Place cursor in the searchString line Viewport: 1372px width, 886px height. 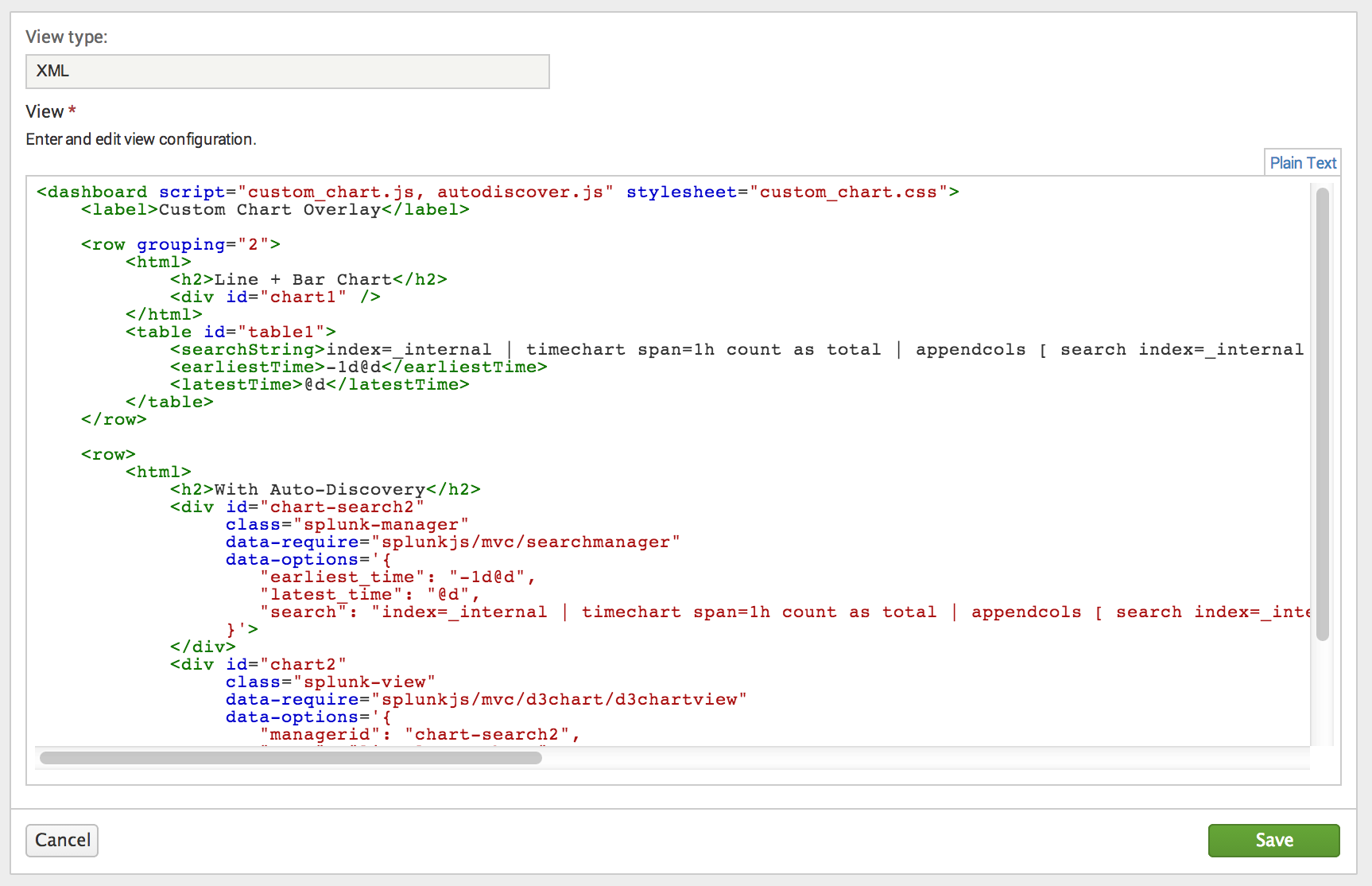[x=636, y=350]
